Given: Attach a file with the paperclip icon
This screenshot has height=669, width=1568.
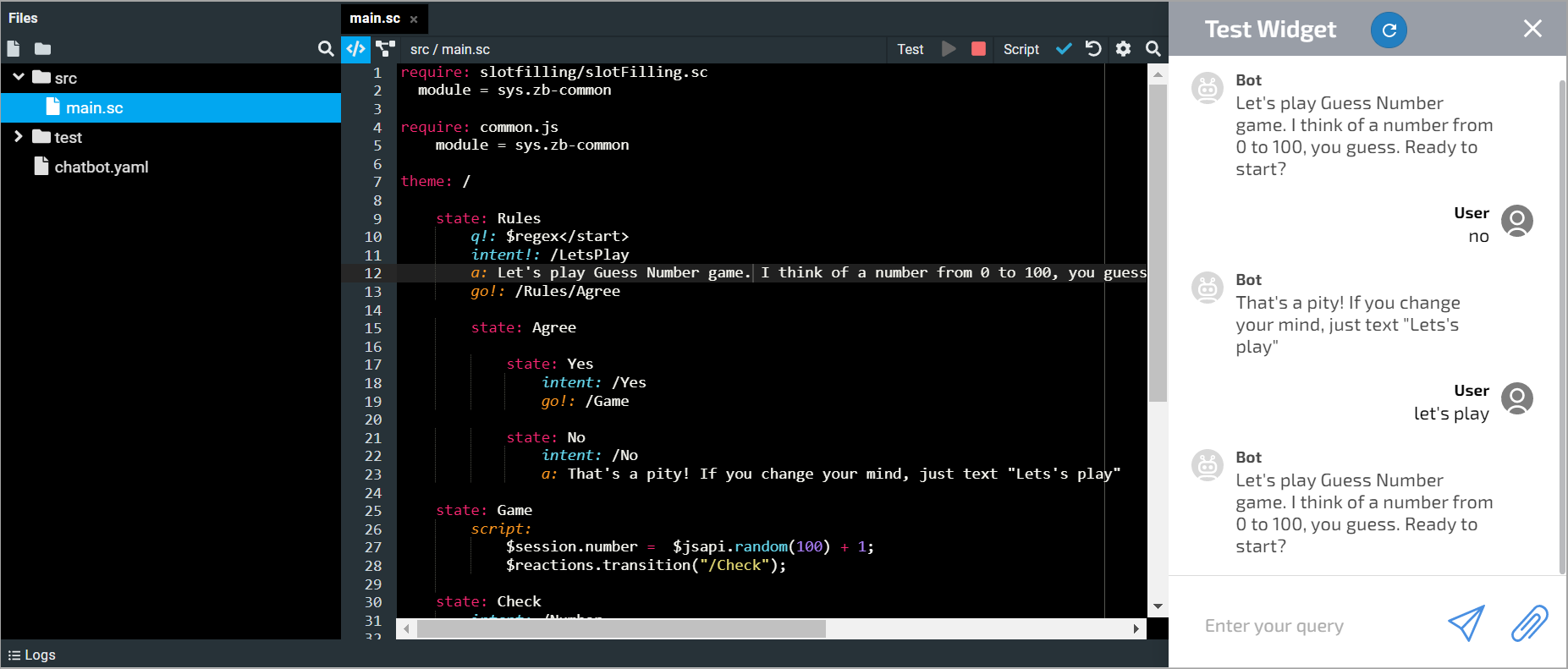Looking at the screenshot, I should (1529, 624).
